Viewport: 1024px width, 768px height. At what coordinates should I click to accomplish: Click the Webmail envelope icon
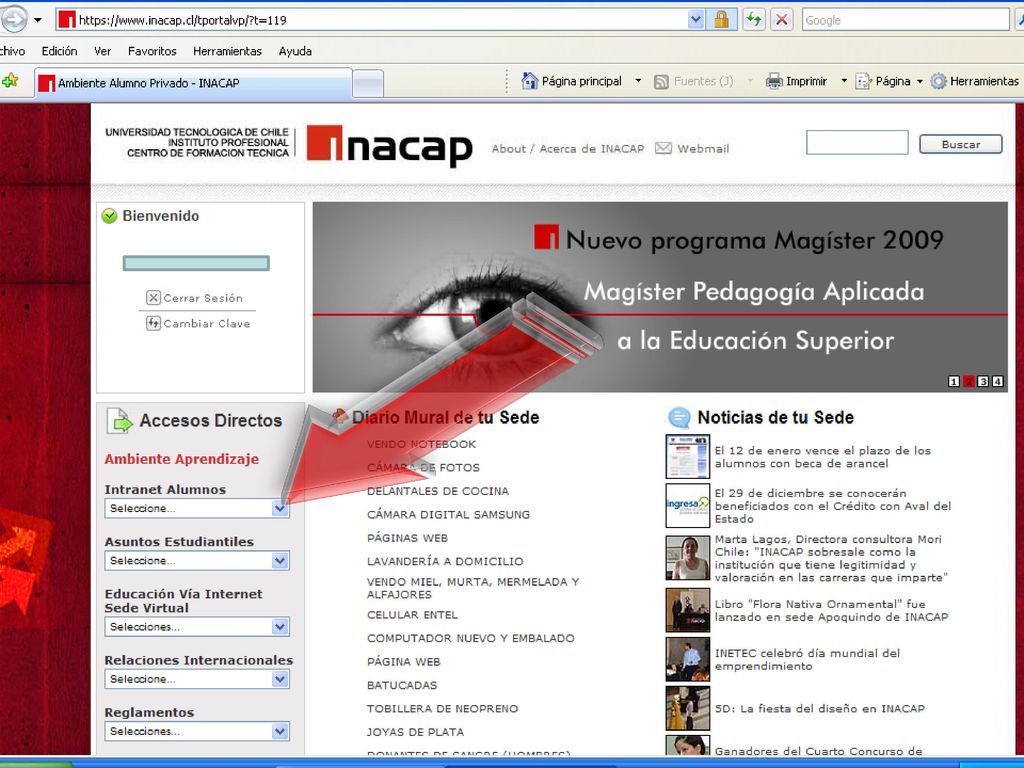pos(663,148)
